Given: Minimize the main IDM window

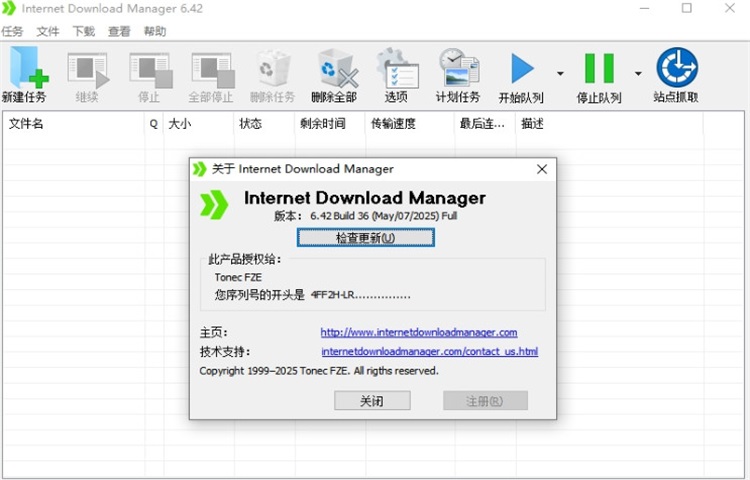Looking at the screenshot, I should (644, 9).
